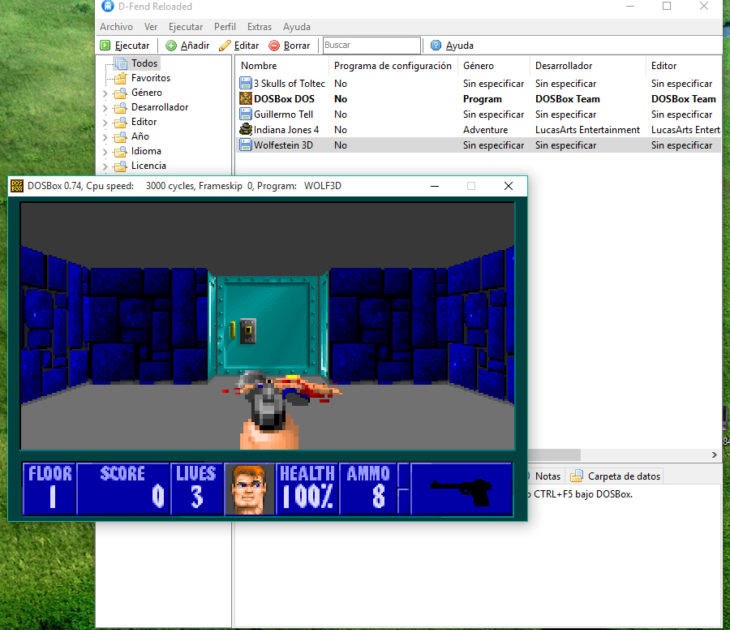Click the Ejecutar play icon in toolbar

(105, 45)
